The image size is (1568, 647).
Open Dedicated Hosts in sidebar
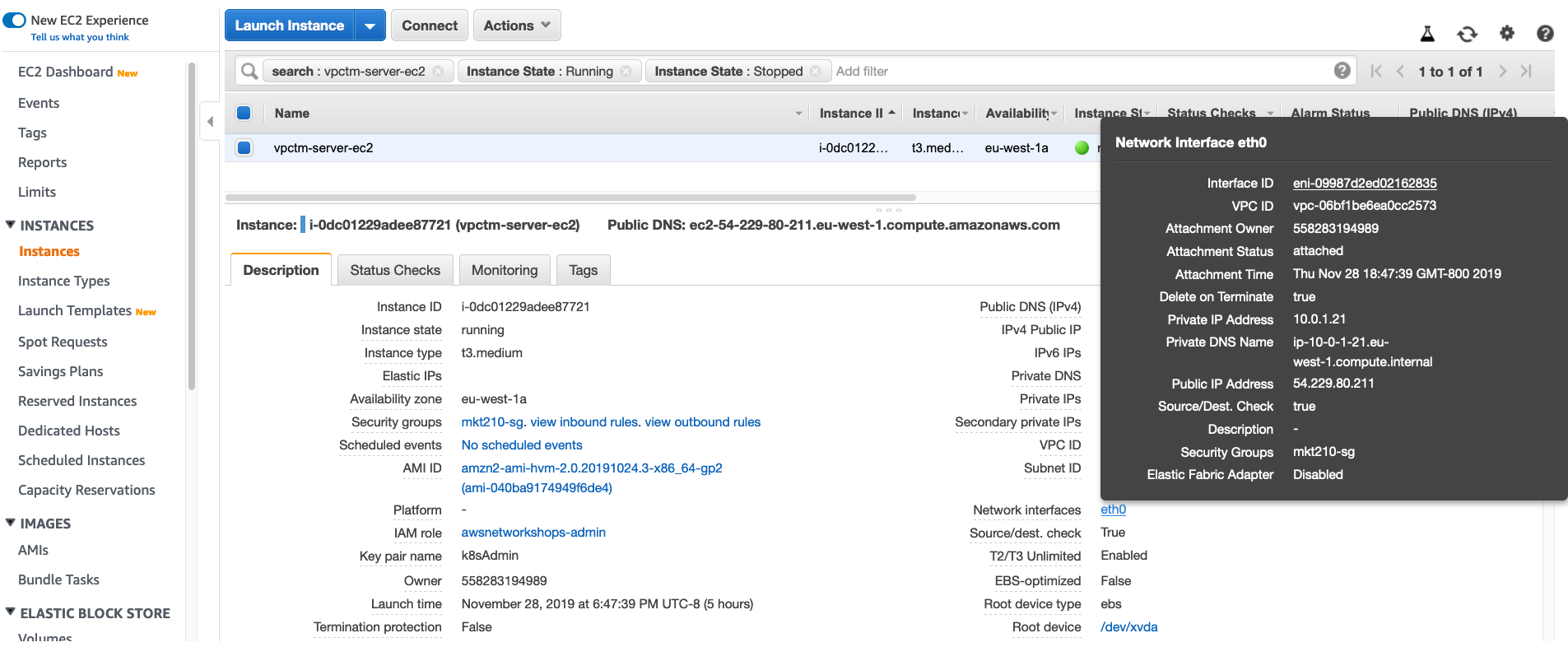[x=69, y=431]
